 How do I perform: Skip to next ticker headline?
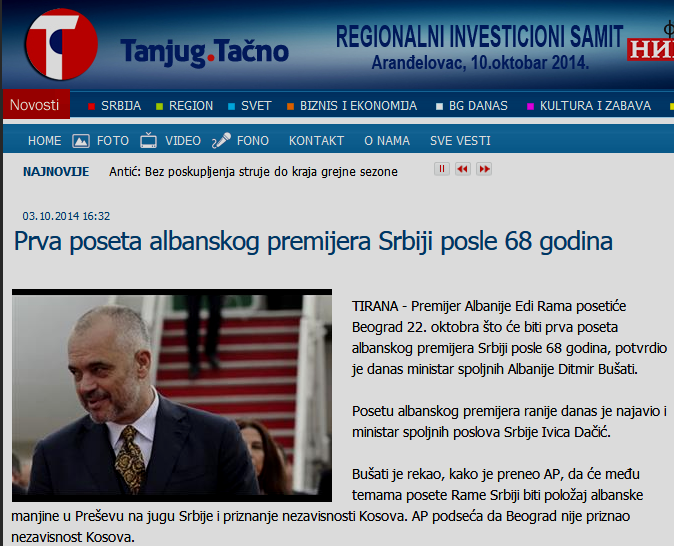point(484,170)
